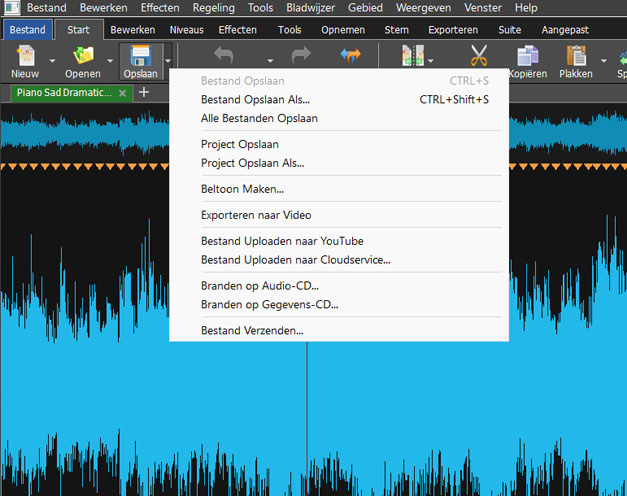This screenshot has height=496, width=627.
Task: Choose Project Opslaan
Action: (x=339, y=144)
